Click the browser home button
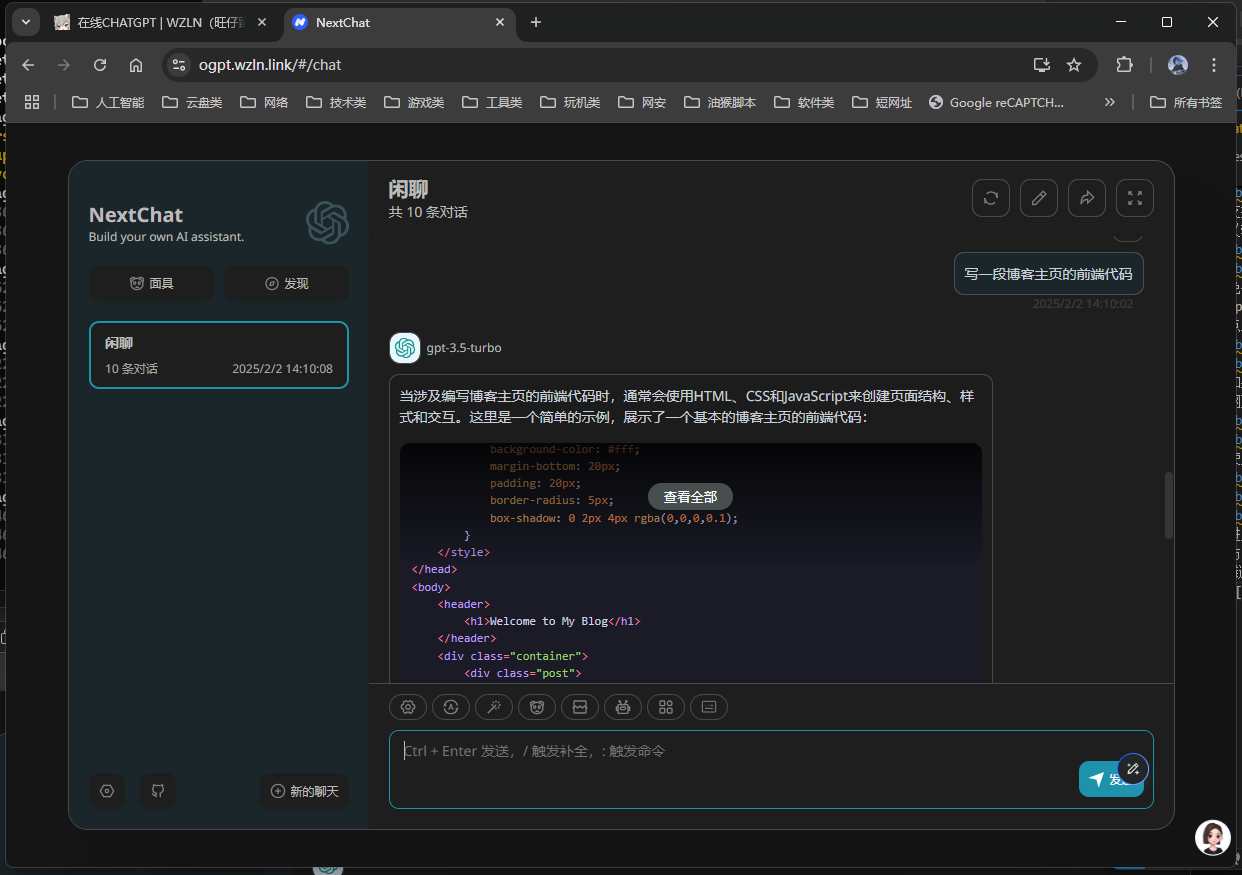Image resolution: width=1242 pixels, height=875 pixels. (x=136, y=65)
